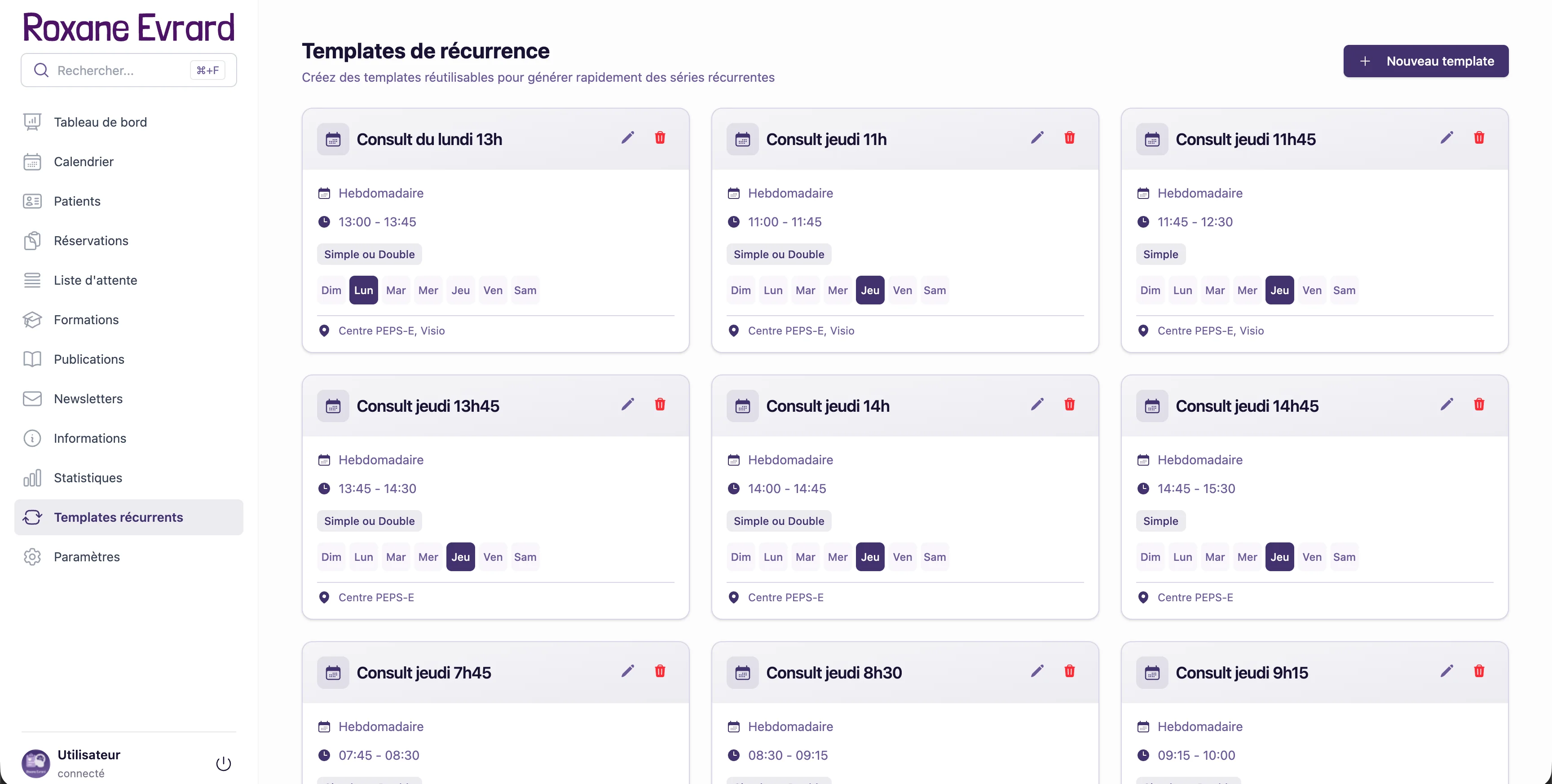Delete the Consult jeudi 11h template
The height and width of the screenshot is (784, 1552).
[1069, 138]
